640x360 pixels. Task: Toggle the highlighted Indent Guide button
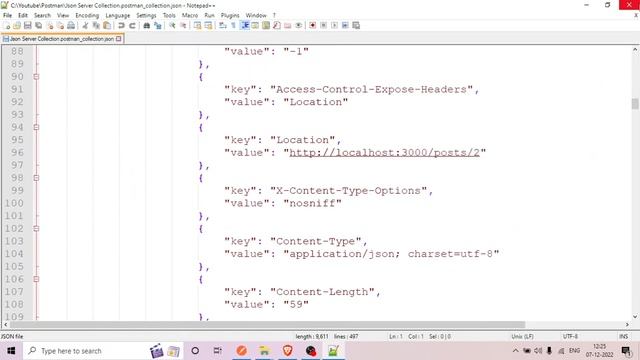[x=244, y=25]
